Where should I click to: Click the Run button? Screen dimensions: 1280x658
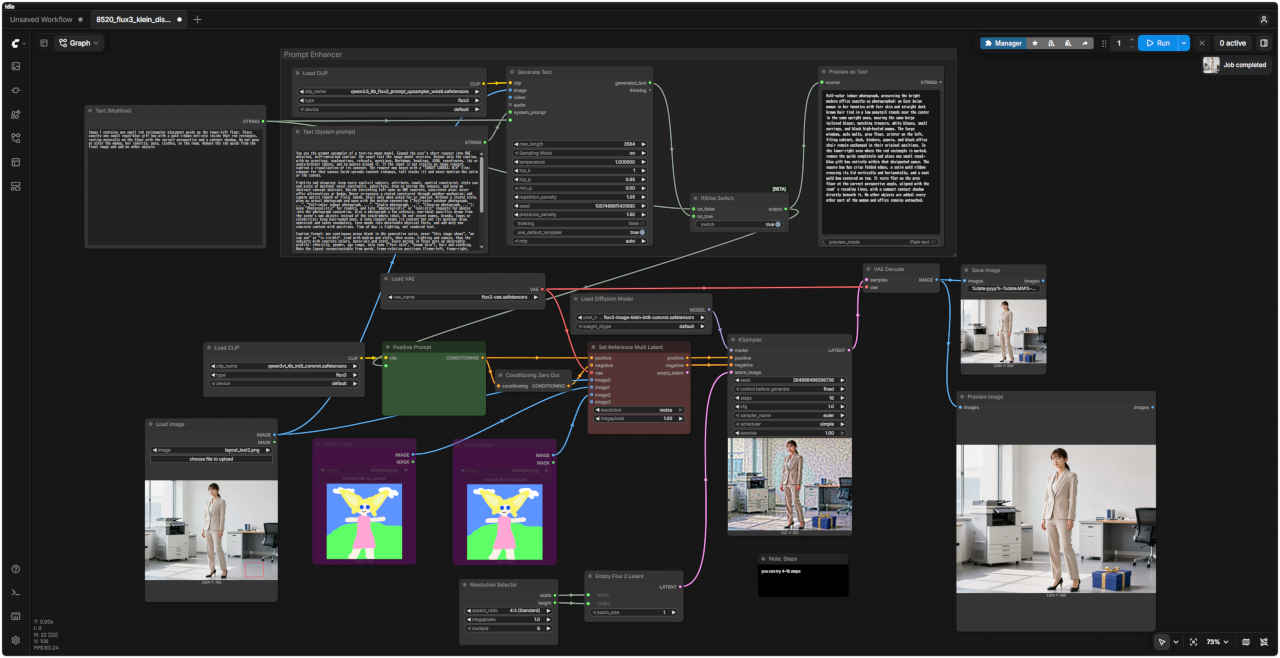tap(1158, 43)
